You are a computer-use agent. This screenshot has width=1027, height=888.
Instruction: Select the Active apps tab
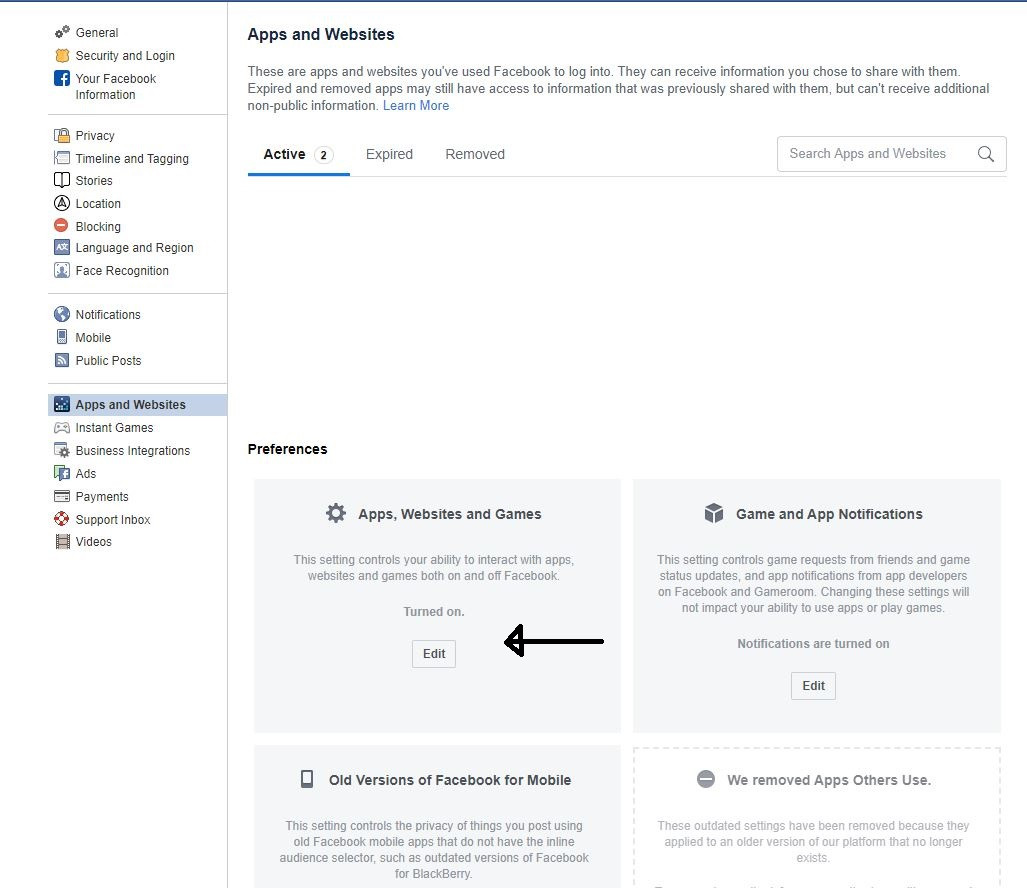click(298, 155)
